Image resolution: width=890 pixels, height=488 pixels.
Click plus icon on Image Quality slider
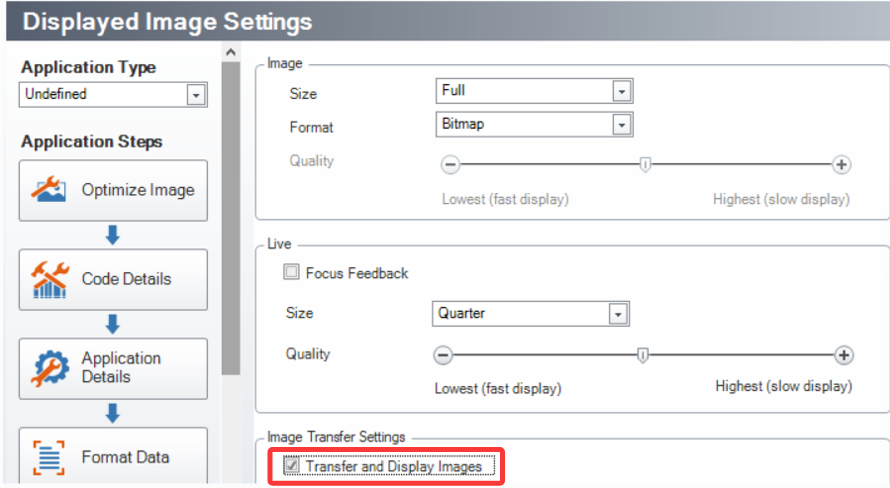click(x=842, y=165)
